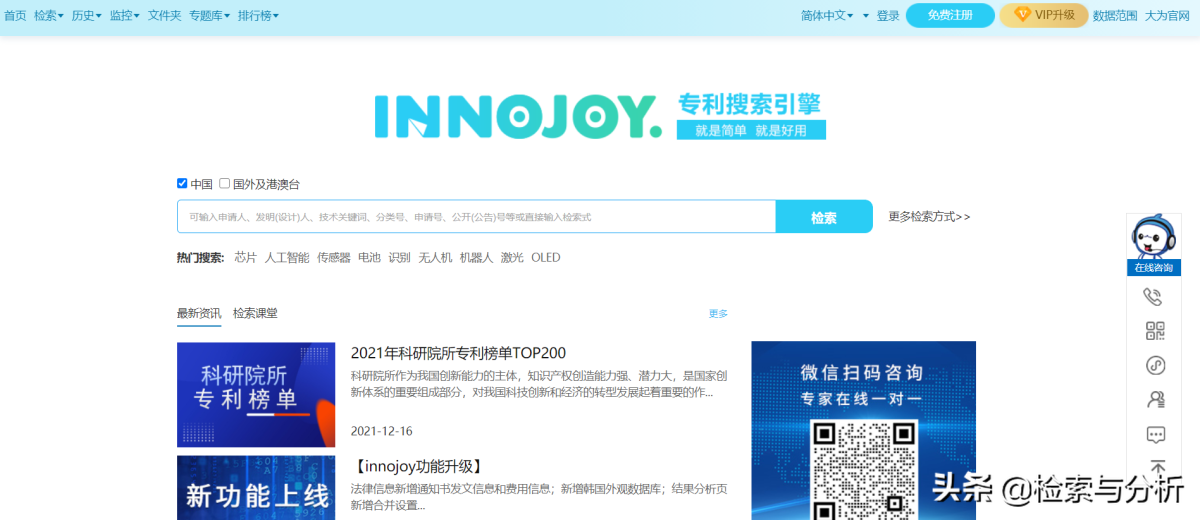The width and height of the screenshot is (1200, 520).
Task: Select hot search term OLED
Action: [546, 257]
